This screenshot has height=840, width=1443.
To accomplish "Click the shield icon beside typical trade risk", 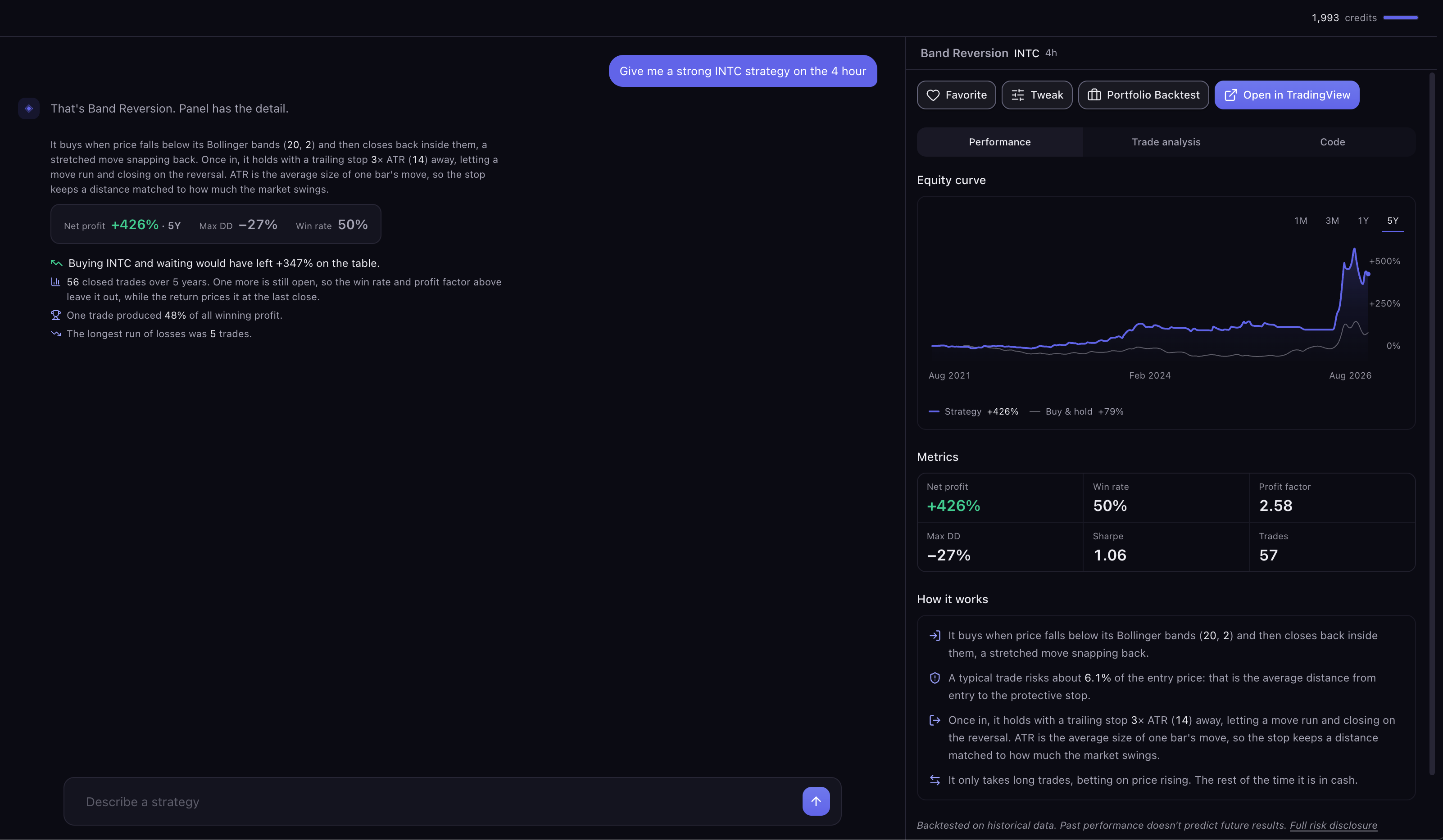I will coord(935,678).
